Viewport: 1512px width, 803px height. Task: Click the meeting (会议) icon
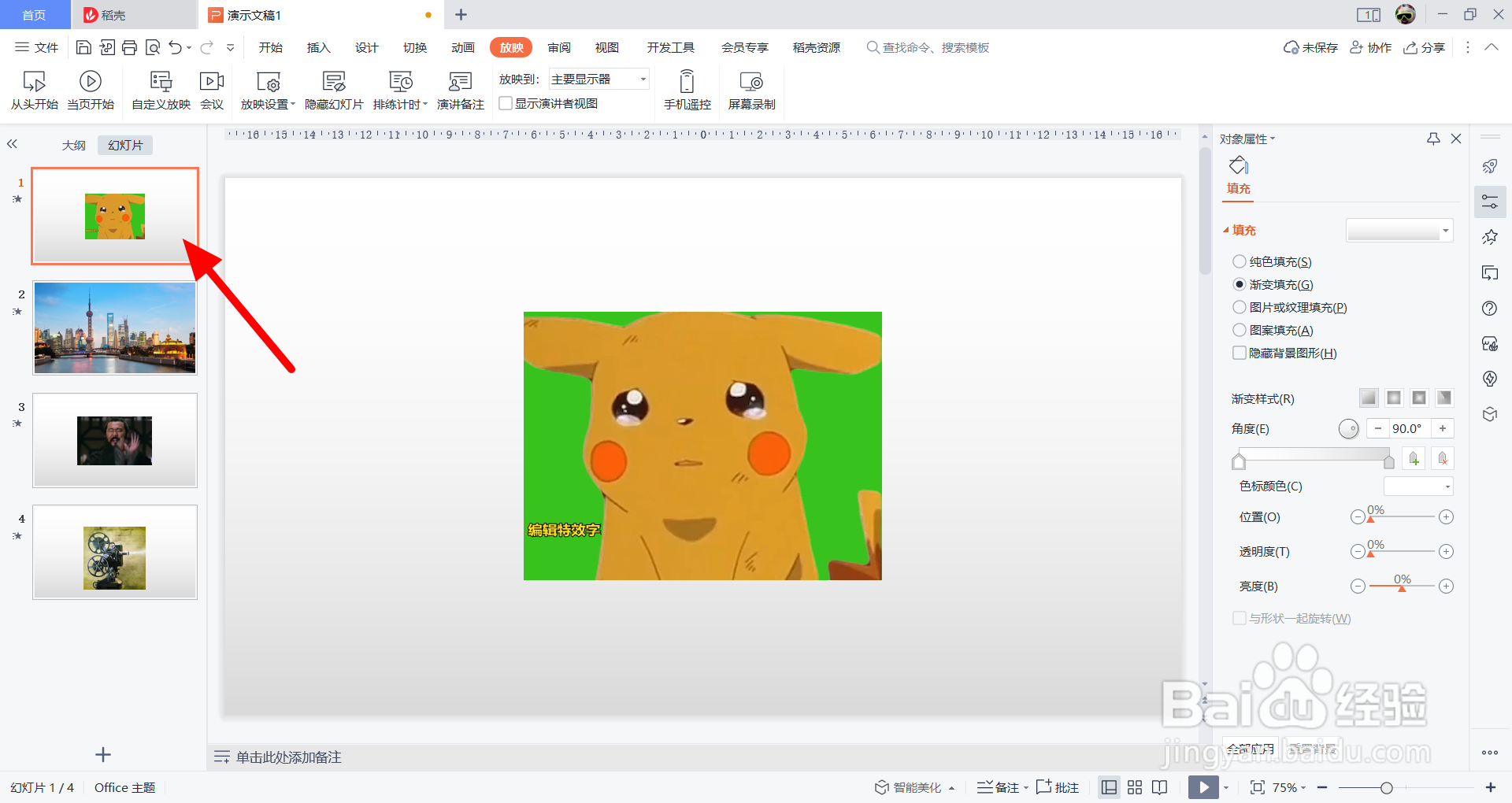212,90
